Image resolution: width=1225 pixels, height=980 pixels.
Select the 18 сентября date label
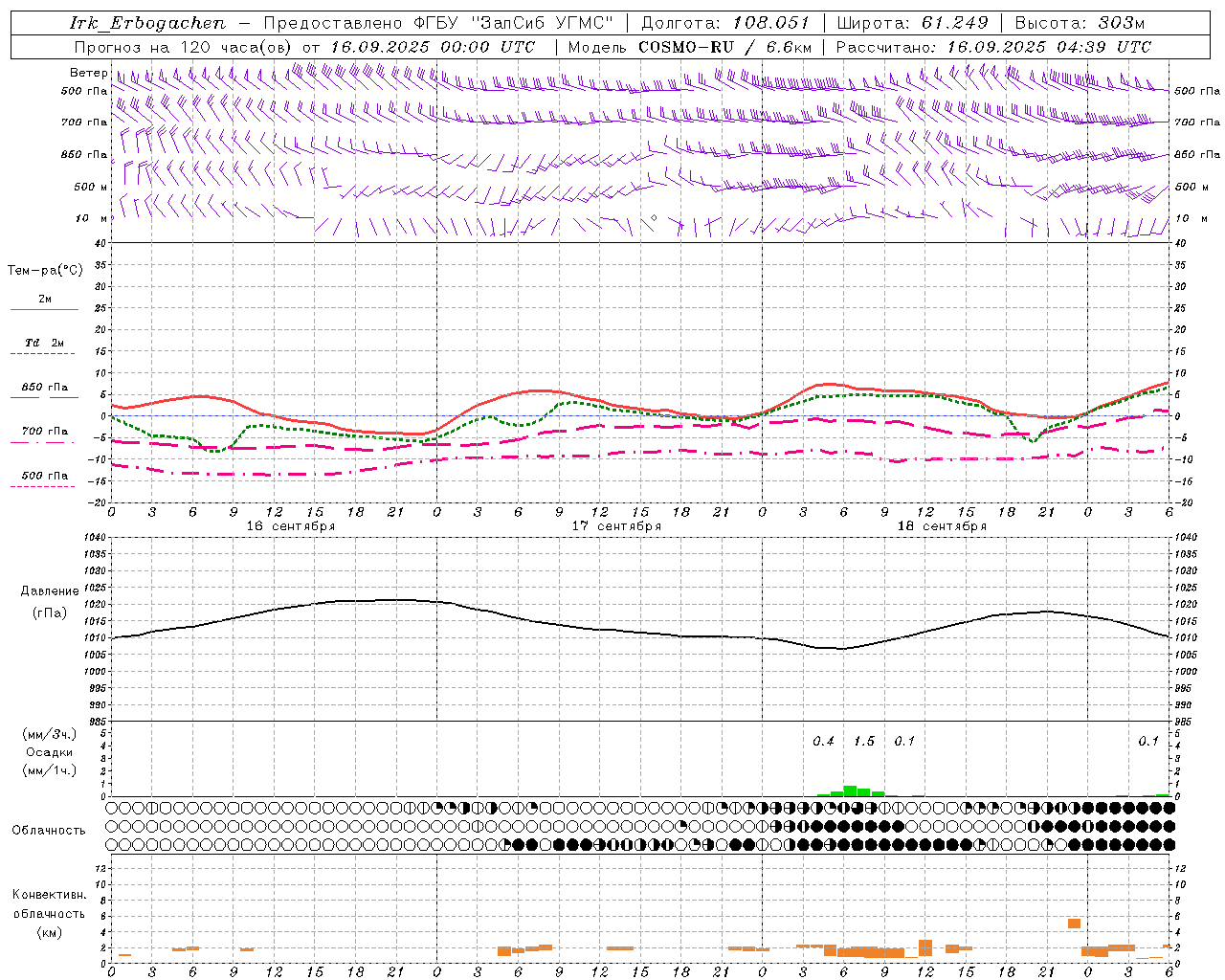coord(942,526)
